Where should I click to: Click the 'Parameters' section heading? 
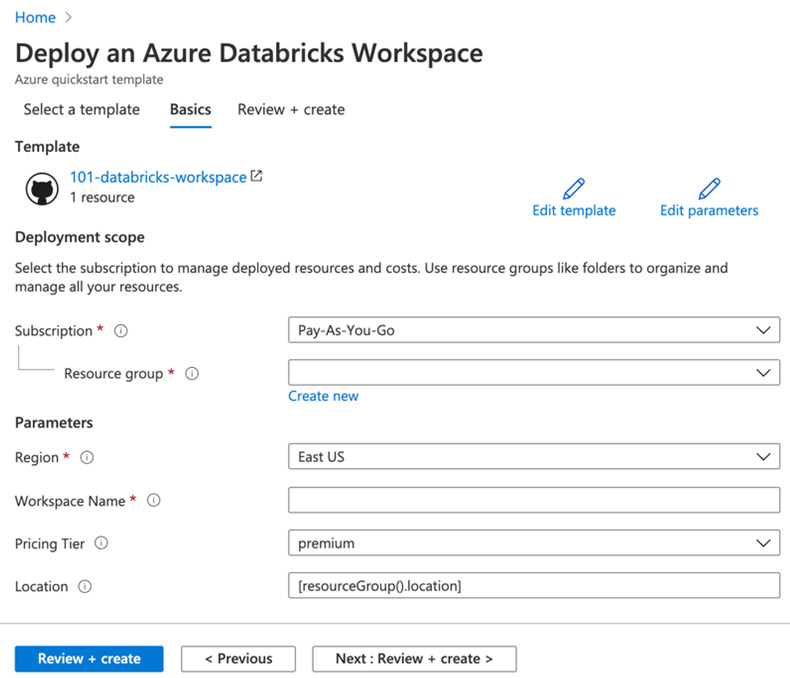pyautogui.click(x=54, y=423)
